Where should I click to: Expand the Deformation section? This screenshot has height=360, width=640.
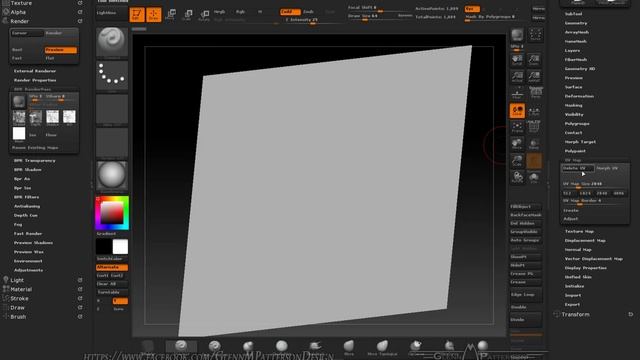click(x=579, y=96)
